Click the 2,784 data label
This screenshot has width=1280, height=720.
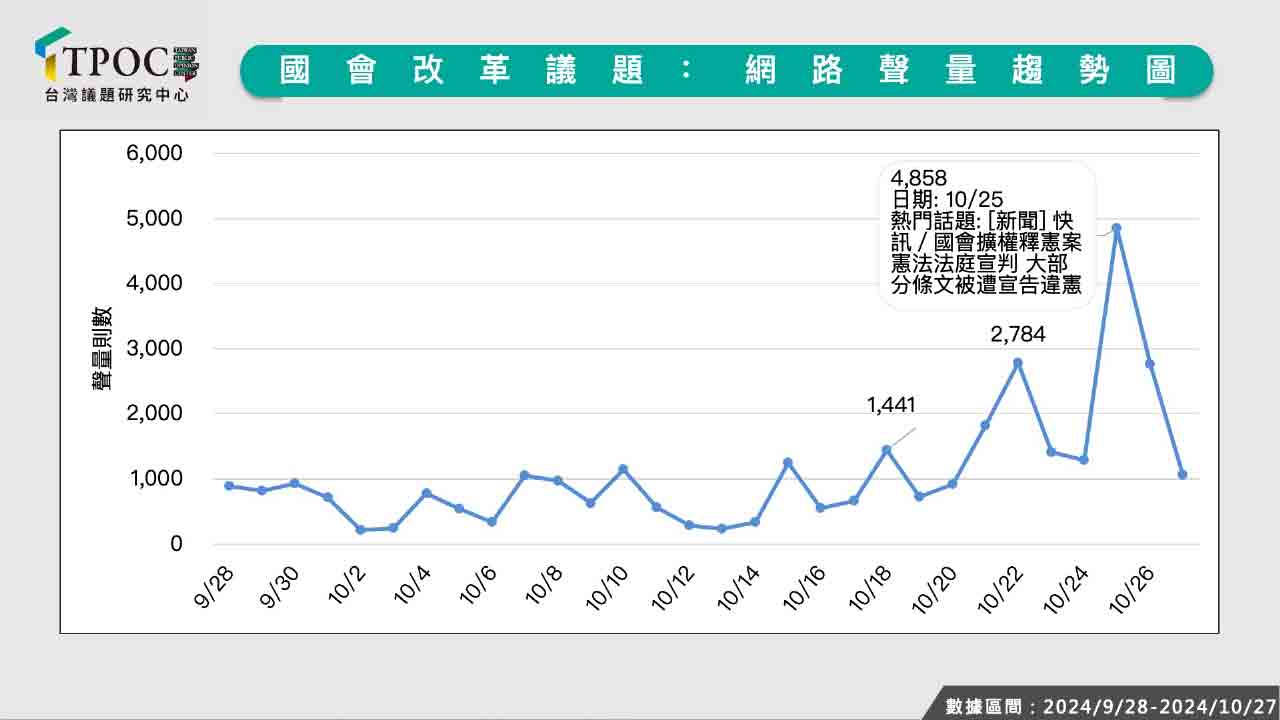pyautogui.click(x=1018, y=335)
